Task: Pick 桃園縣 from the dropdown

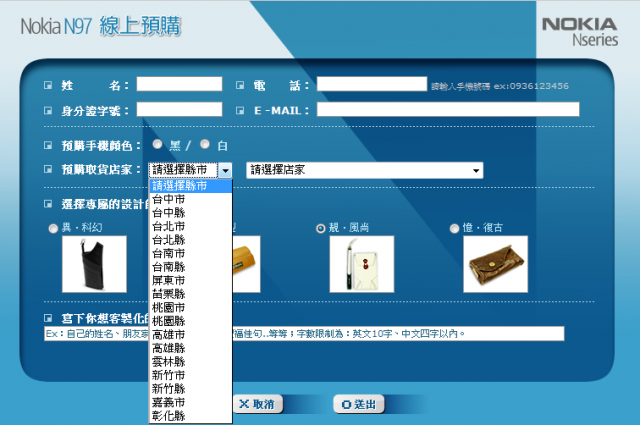Action: (191, 321)
